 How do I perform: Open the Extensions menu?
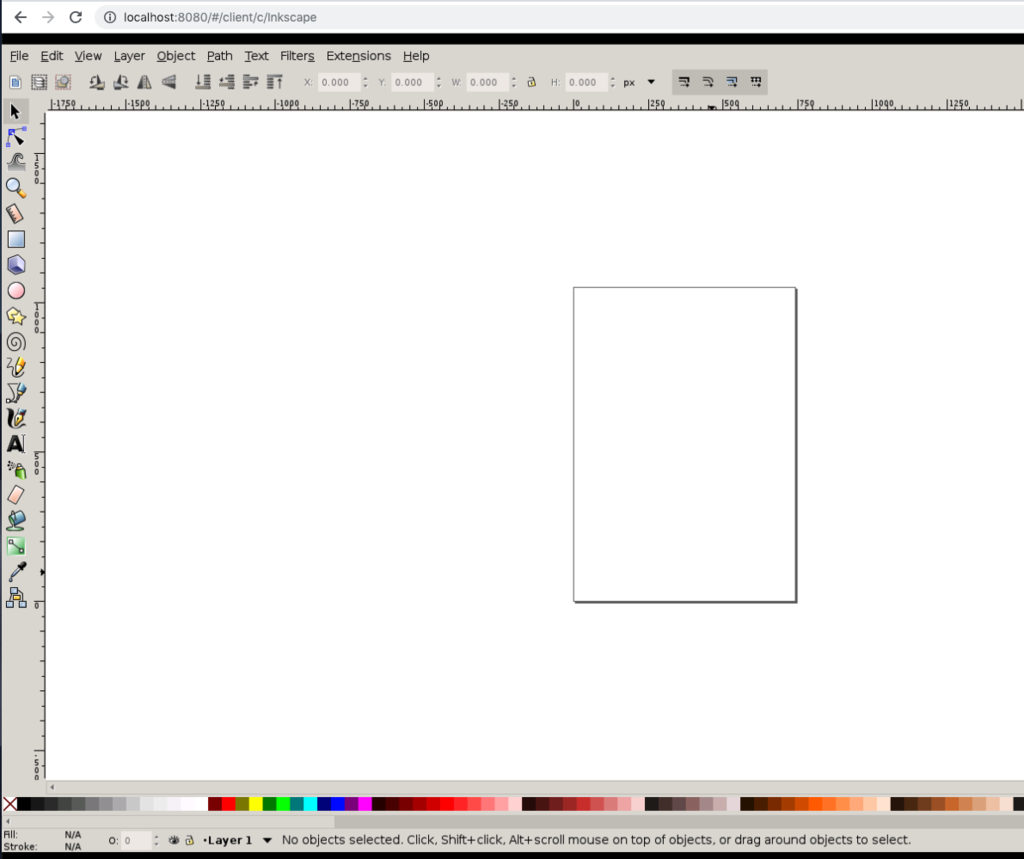coord(357,56)
